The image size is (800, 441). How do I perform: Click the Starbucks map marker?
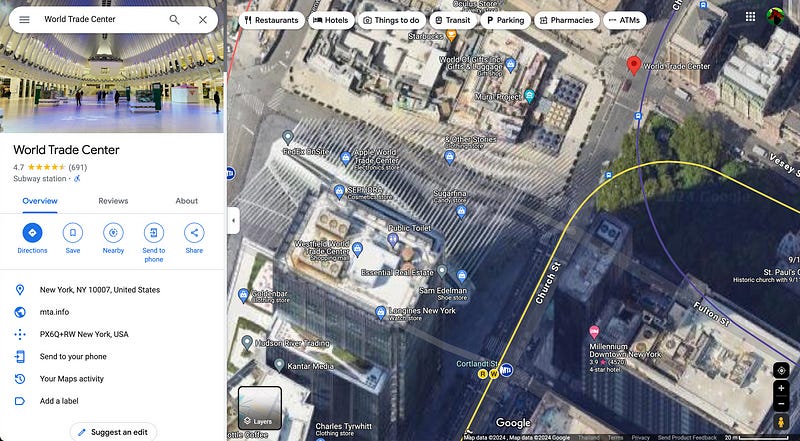(x=451, y=35)
